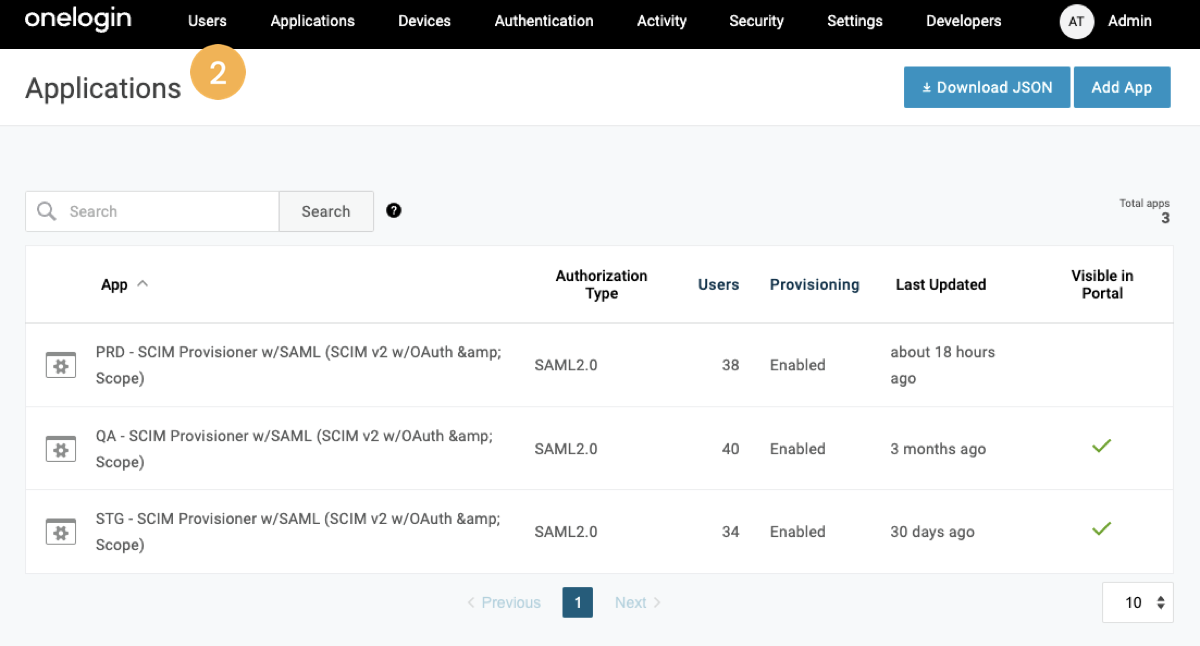1200x646 pixels.
Task: Click the Search button
Action: coord(326,211)
